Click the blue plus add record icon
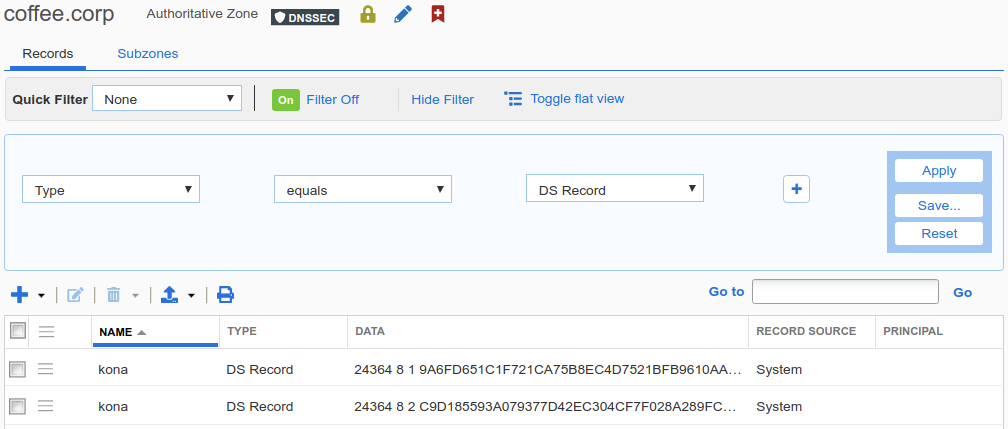 pyautogui.click(x=20, y=295)
